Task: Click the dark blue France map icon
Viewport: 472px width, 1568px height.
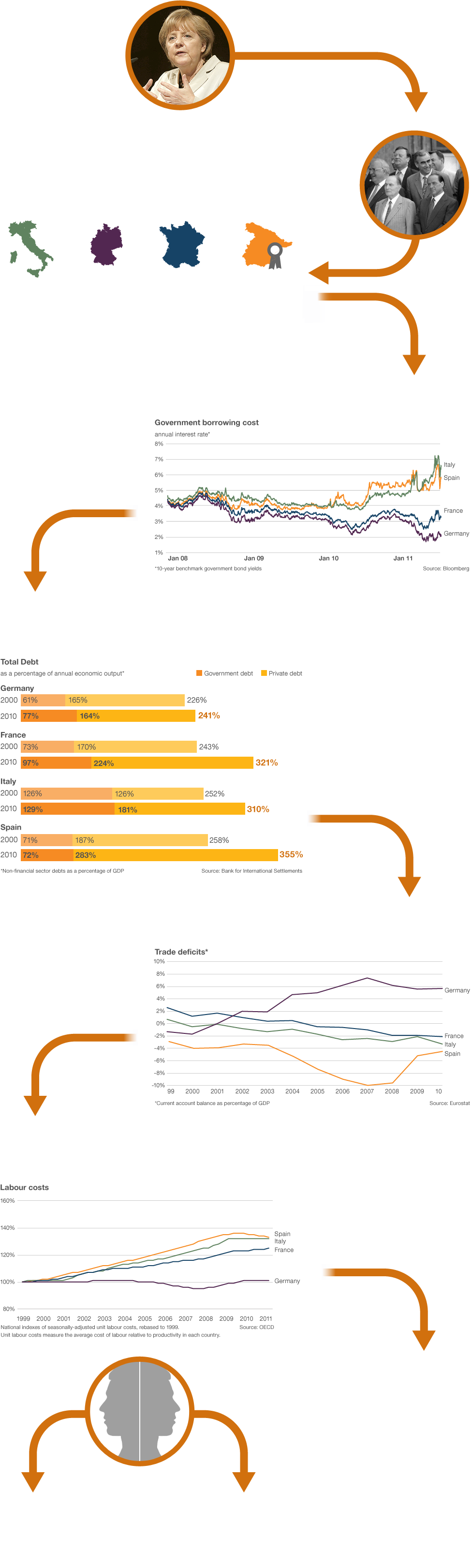Action: coord(181,244)
